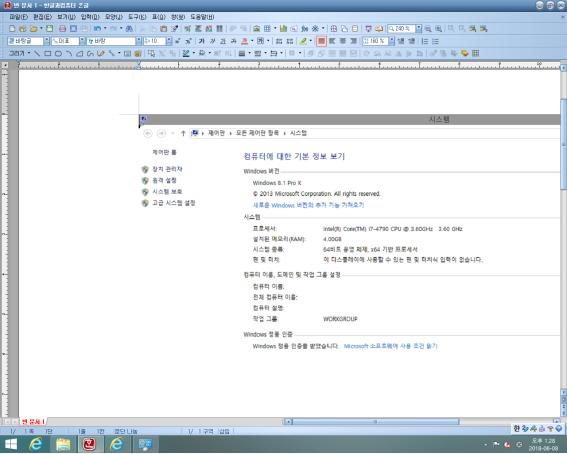Click the red font color button
The image size is (567, 454).
[x=244, y=41]
